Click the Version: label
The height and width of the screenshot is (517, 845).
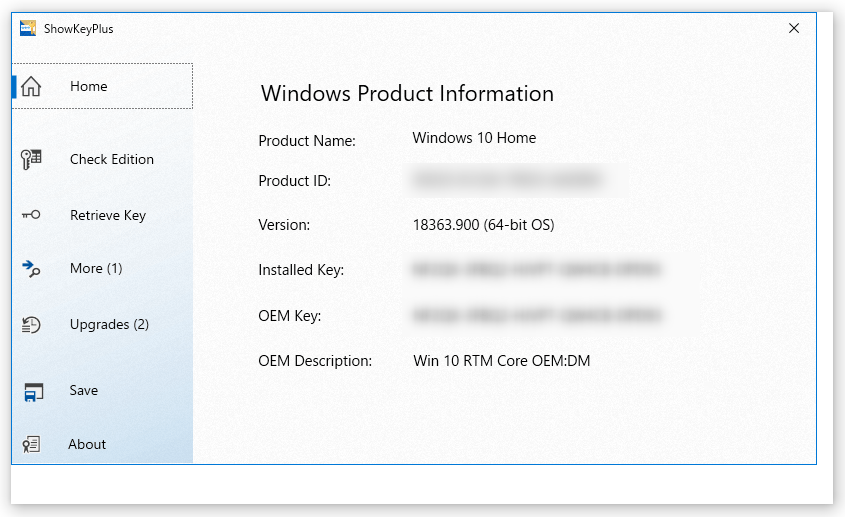[284, 225]
